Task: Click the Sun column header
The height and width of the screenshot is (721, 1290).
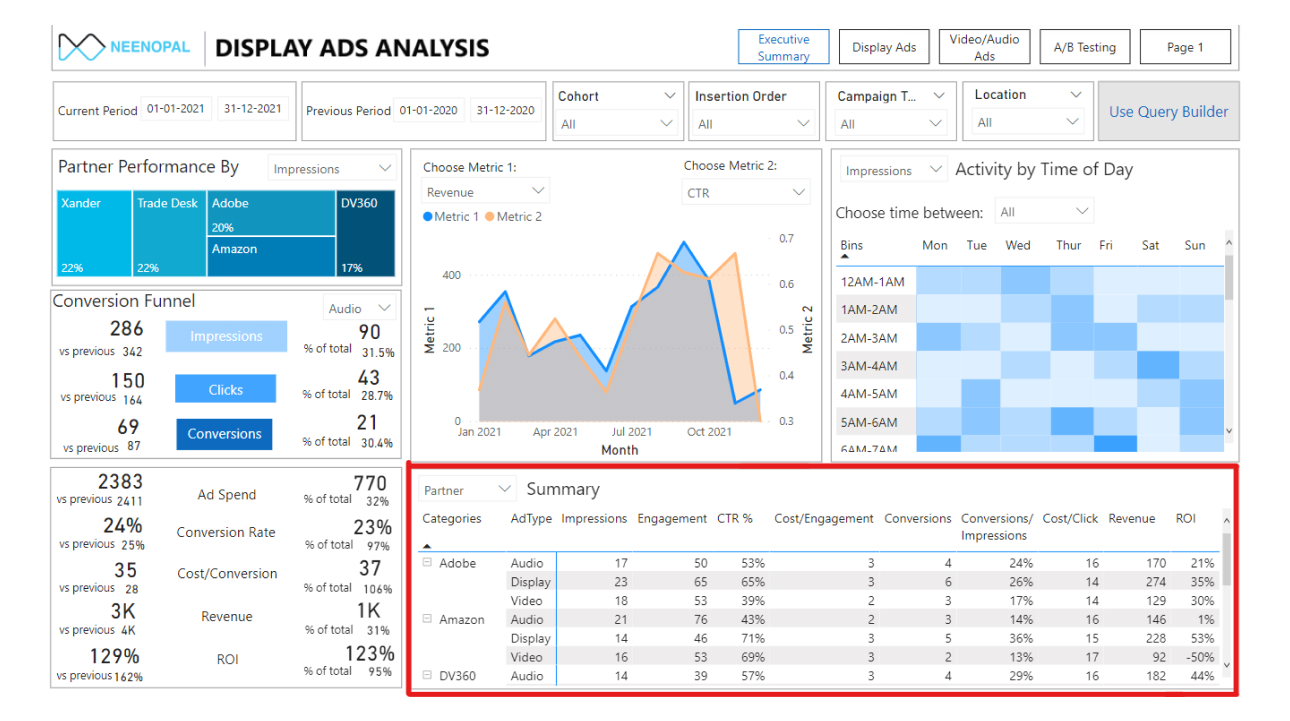Action: point(1195,245)
